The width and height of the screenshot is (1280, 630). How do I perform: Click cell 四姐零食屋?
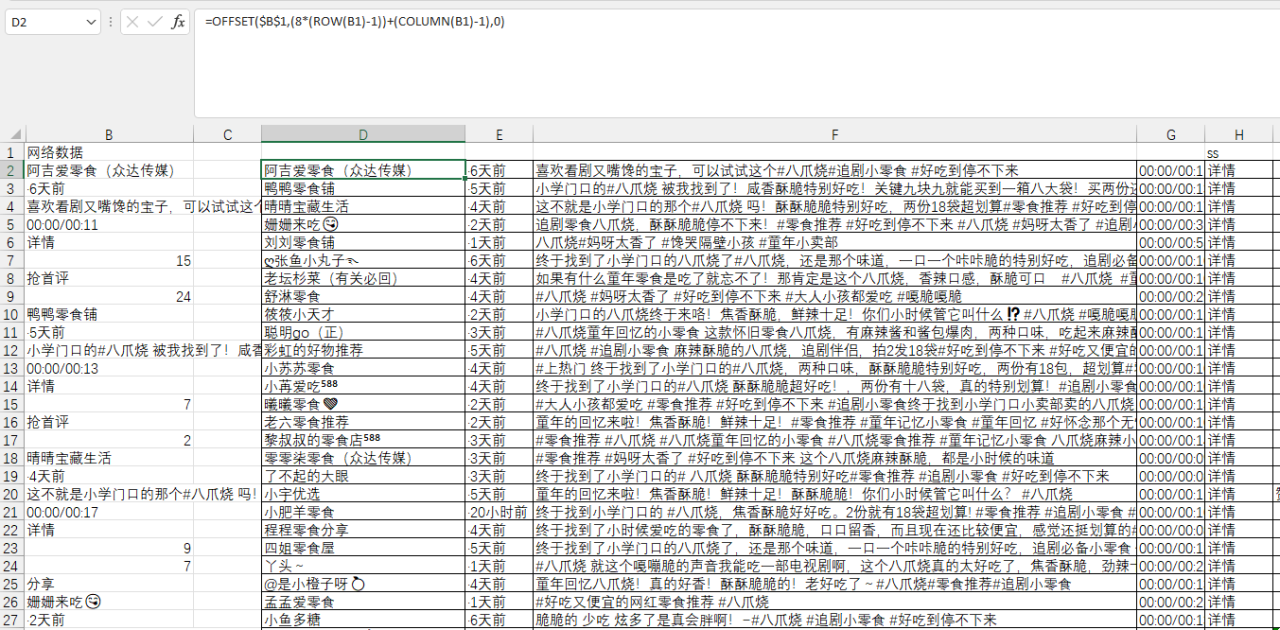[x=363, y=549]
